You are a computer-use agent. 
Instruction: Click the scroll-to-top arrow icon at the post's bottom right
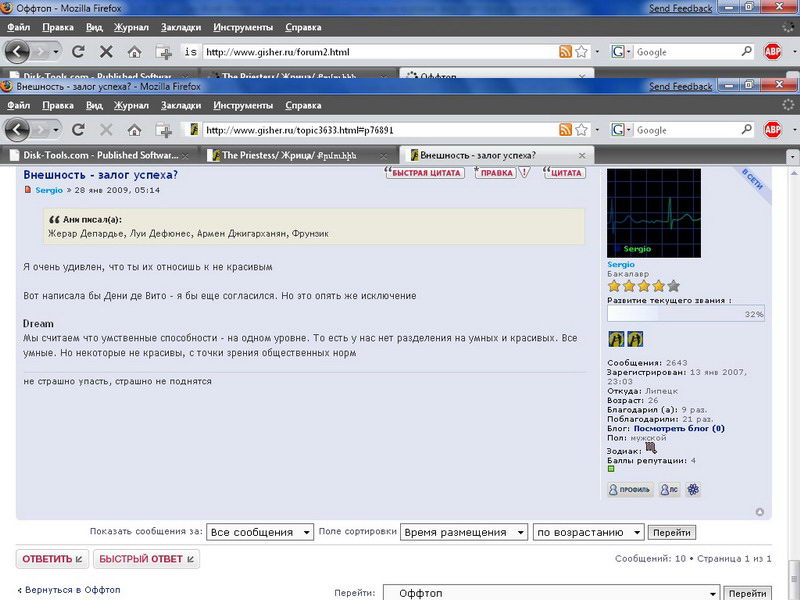click(760, 512)
